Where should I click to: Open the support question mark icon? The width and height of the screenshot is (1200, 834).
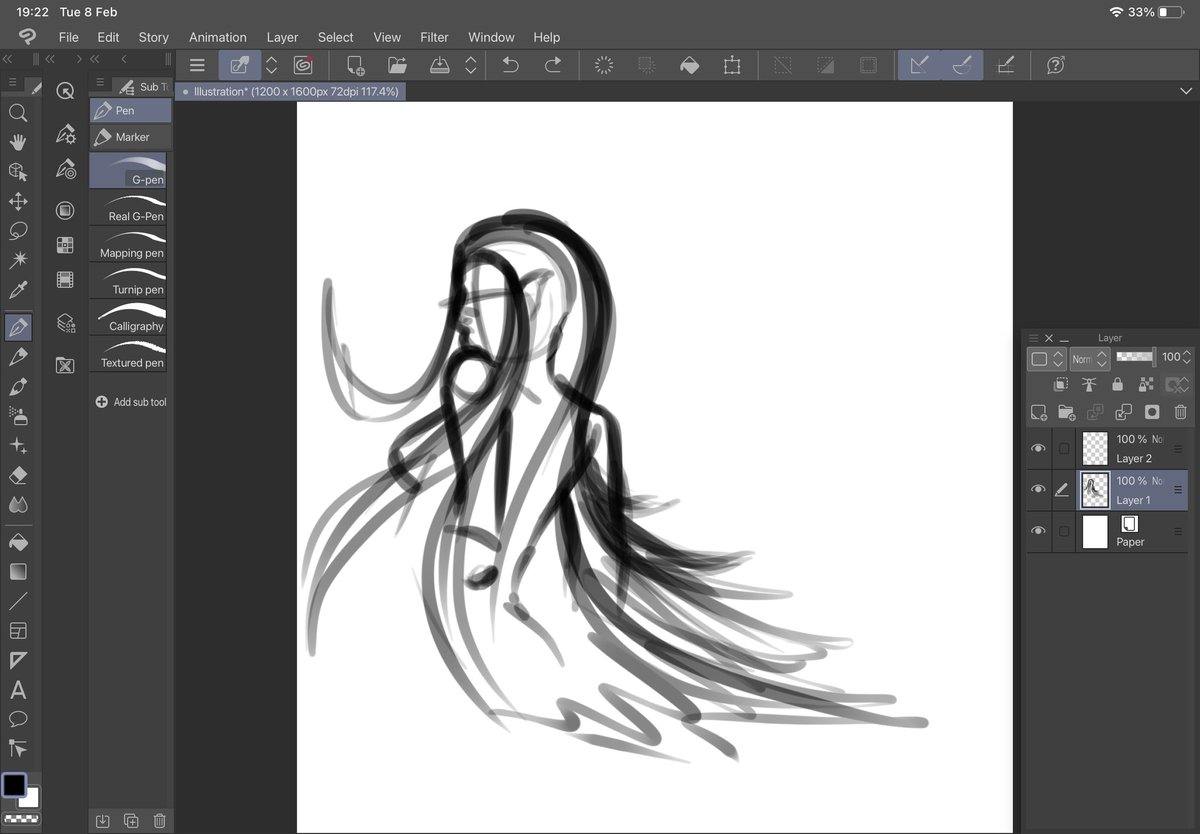tap(1056, 65)
